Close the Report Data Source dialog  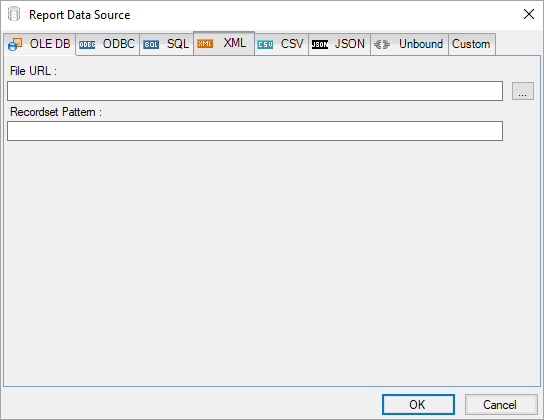tap(529, 14)
